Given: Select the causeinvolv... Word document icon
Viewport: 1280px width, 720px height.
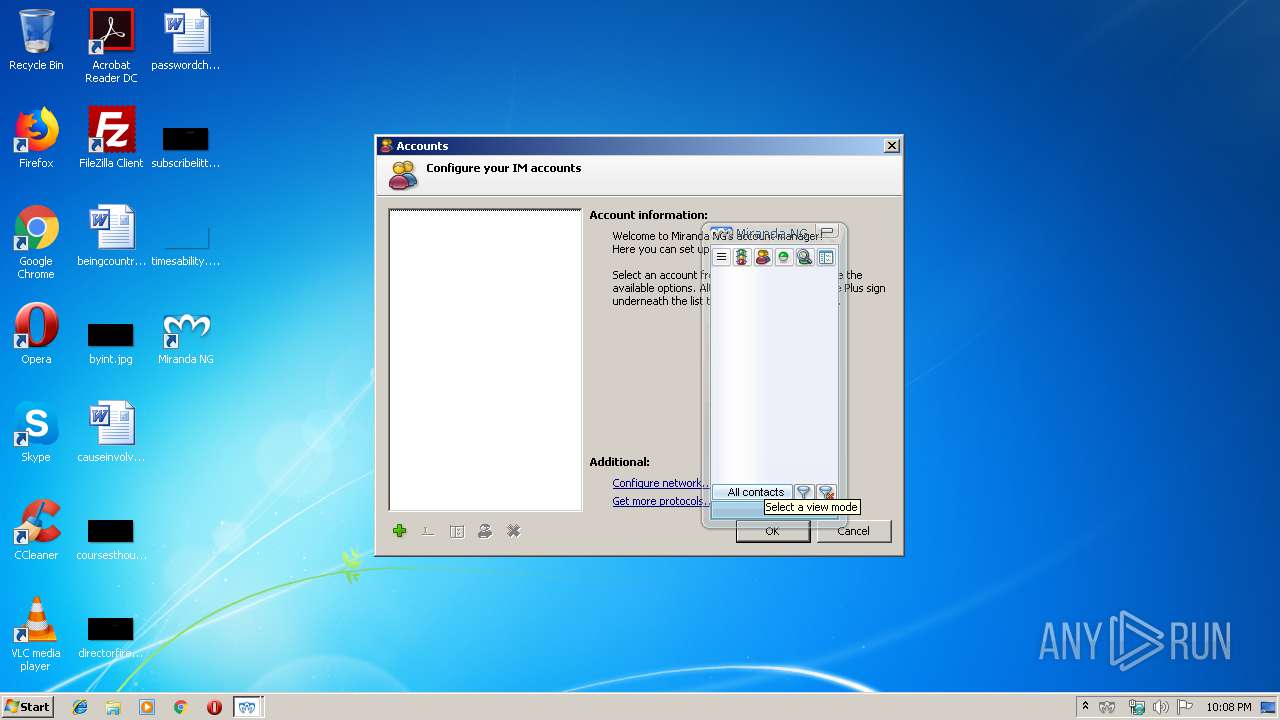Looking at the screenshot, I should tap(111, 432).
